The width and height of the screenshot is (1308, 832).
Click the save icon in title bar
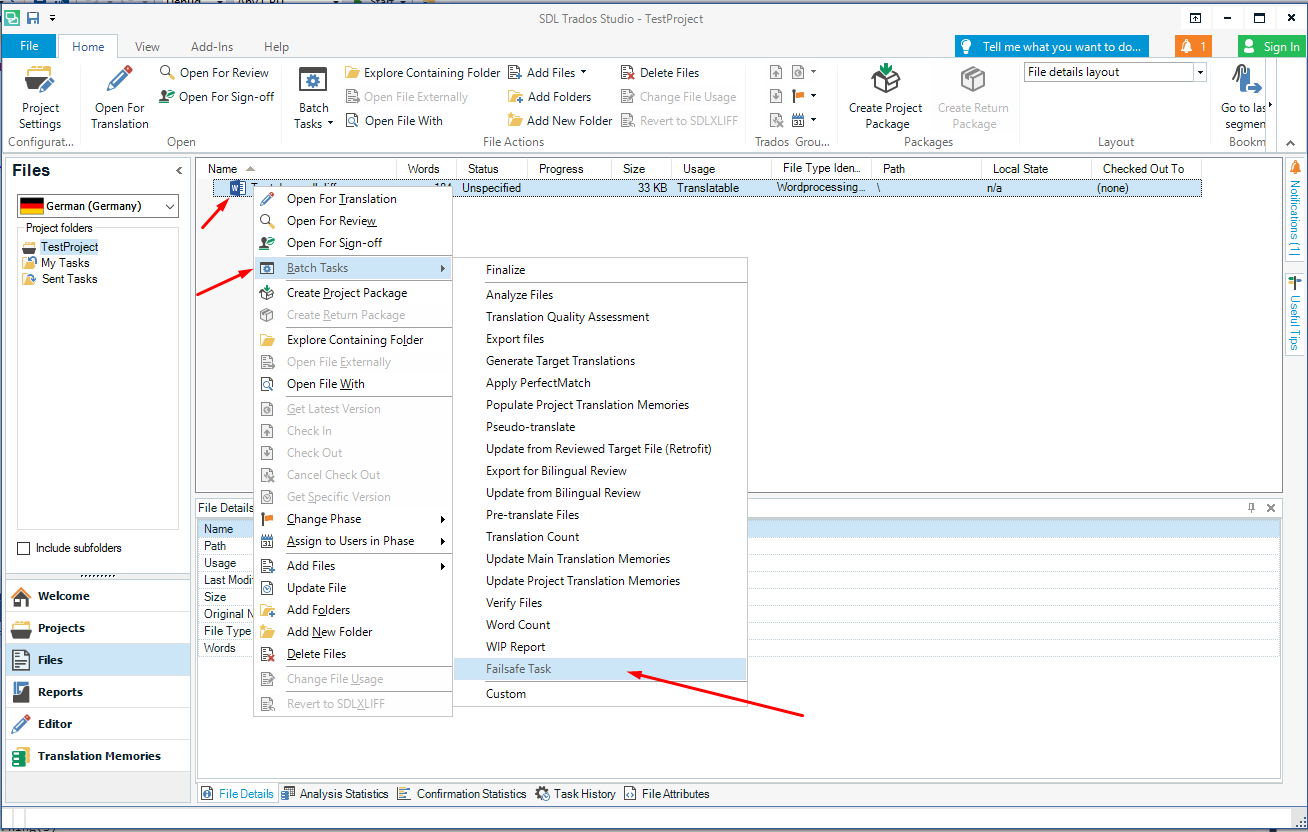point(33,18)
